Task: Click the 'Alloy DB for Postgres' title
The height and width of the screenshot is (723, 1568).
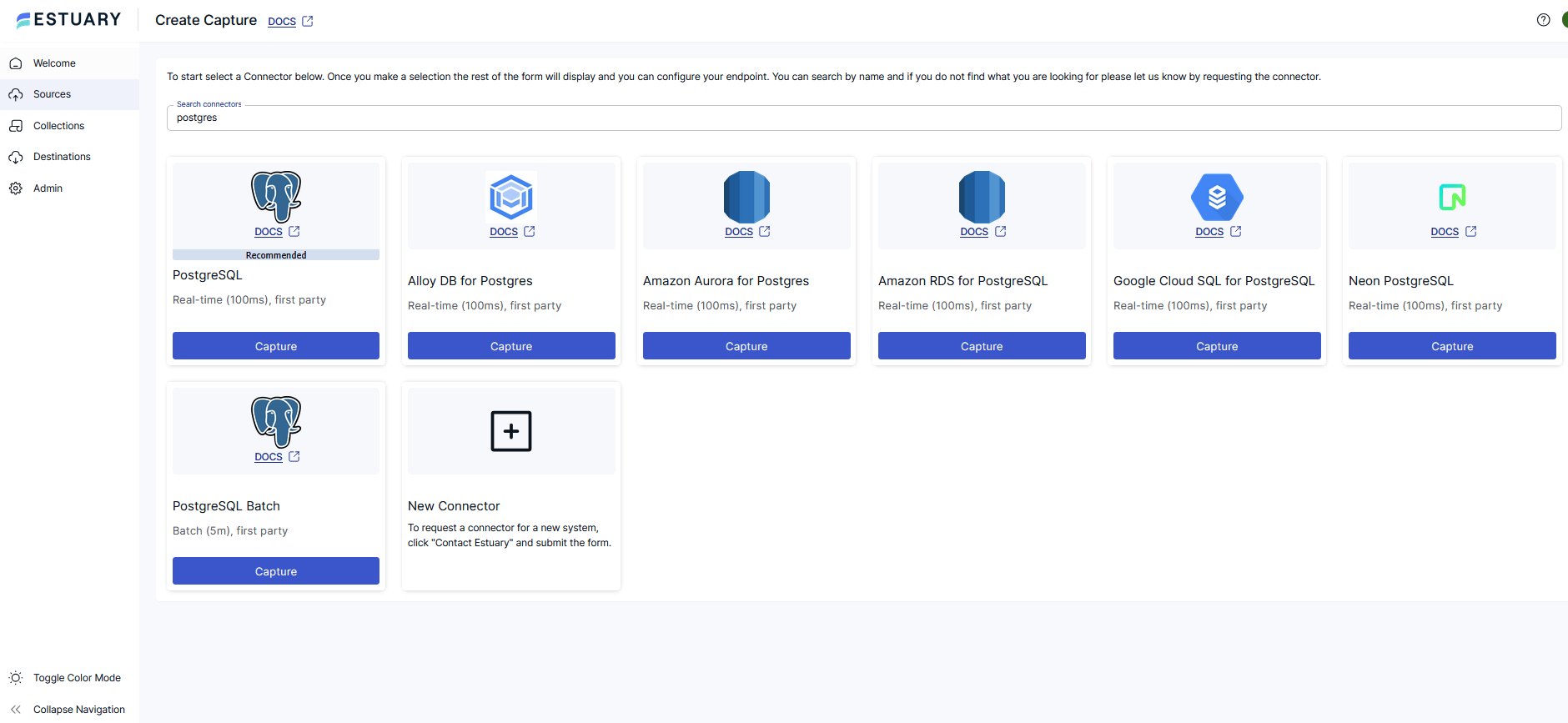Action: point(470,281)
